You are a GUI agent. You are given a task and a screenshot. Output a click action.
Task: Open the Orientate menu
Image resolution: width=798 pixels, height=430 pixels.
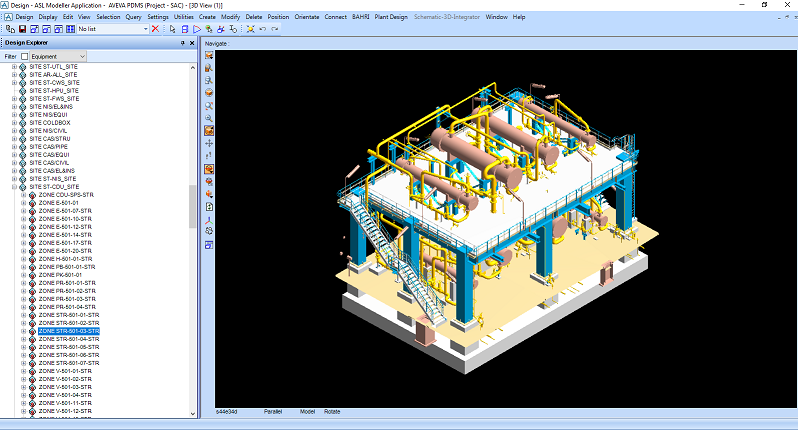pyautogui.click(x=307, y=17)
